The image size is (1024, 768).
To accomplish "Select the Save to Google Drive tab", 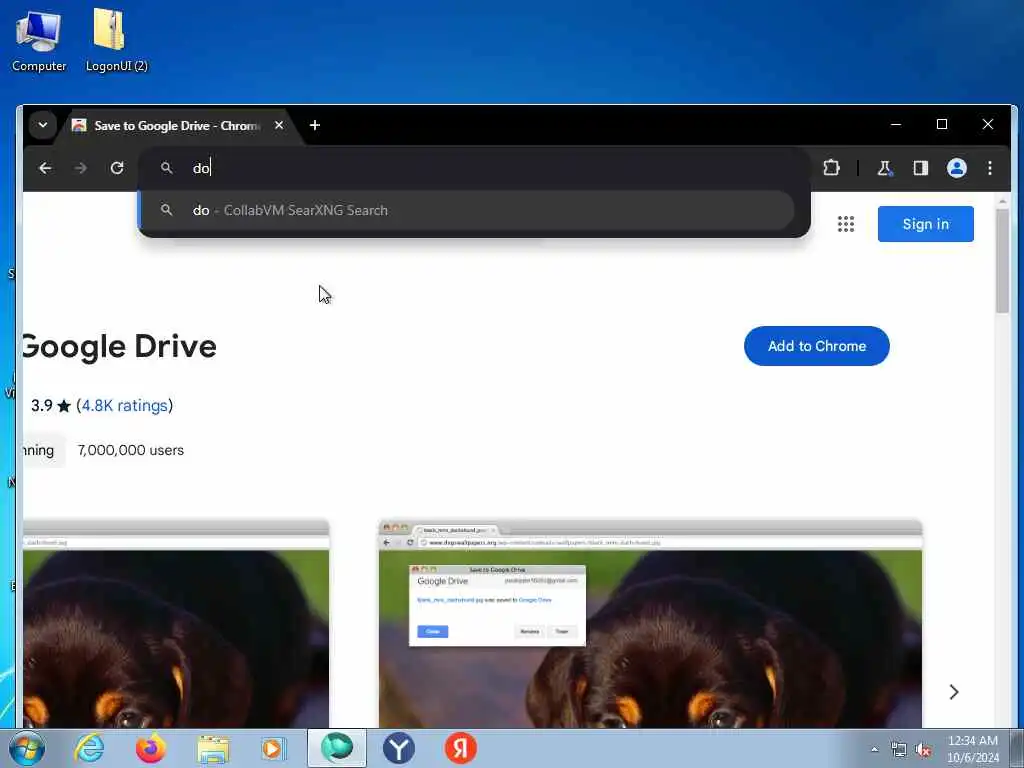I will coord(176,125).
